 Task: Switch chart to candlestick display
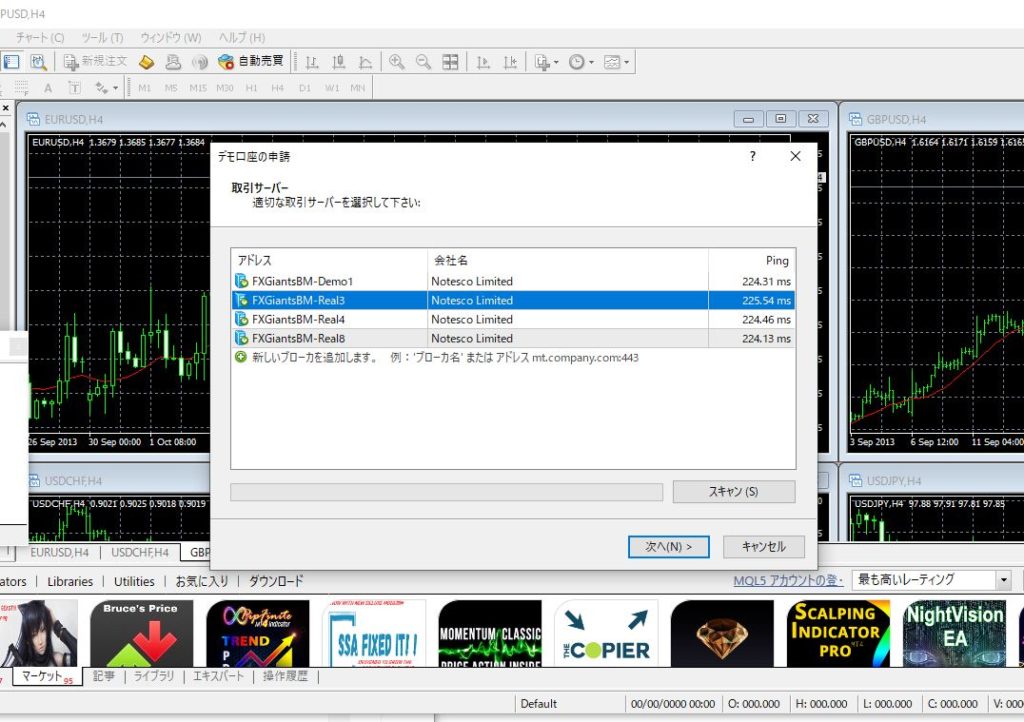coord(339,62)
